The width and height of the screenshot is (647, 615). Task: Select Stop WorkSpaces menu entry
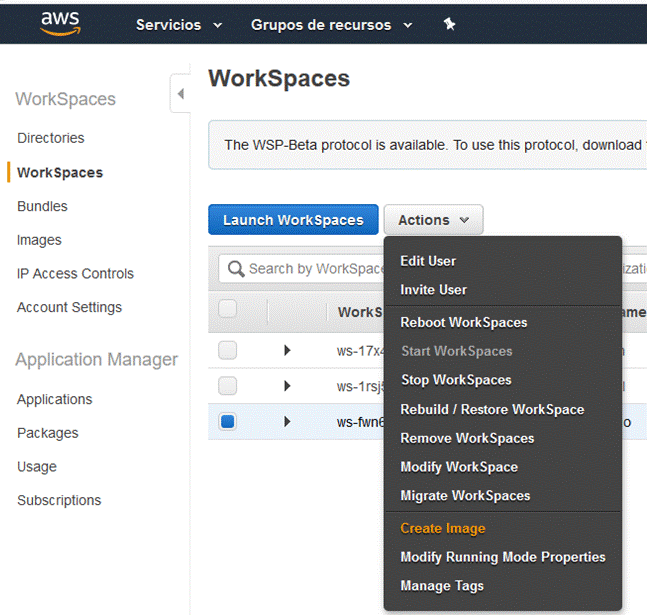(456, 380)
